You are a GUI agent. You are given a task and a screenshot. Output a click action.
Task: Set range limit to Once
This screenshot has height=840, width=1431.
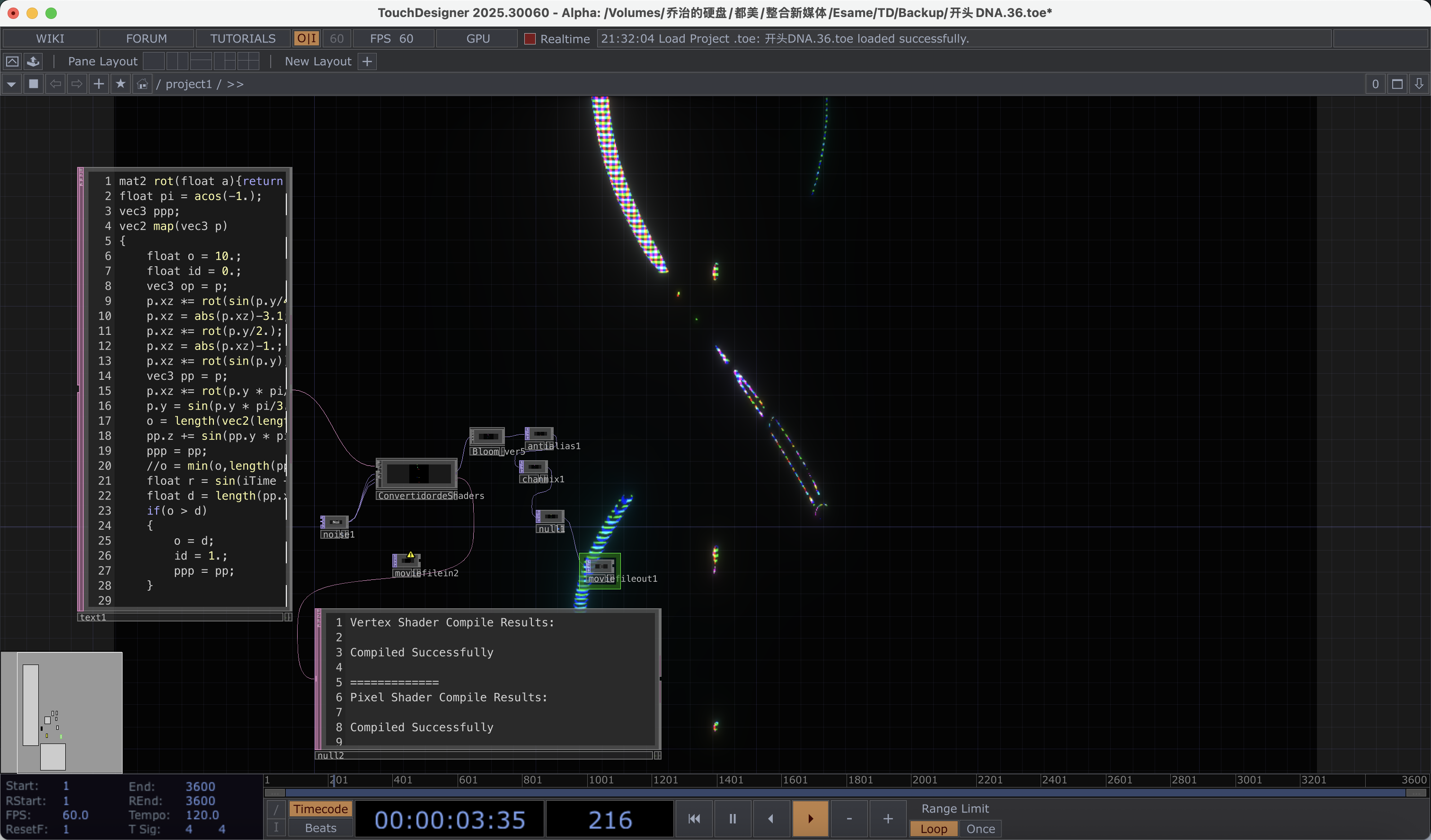coord(980,829)
